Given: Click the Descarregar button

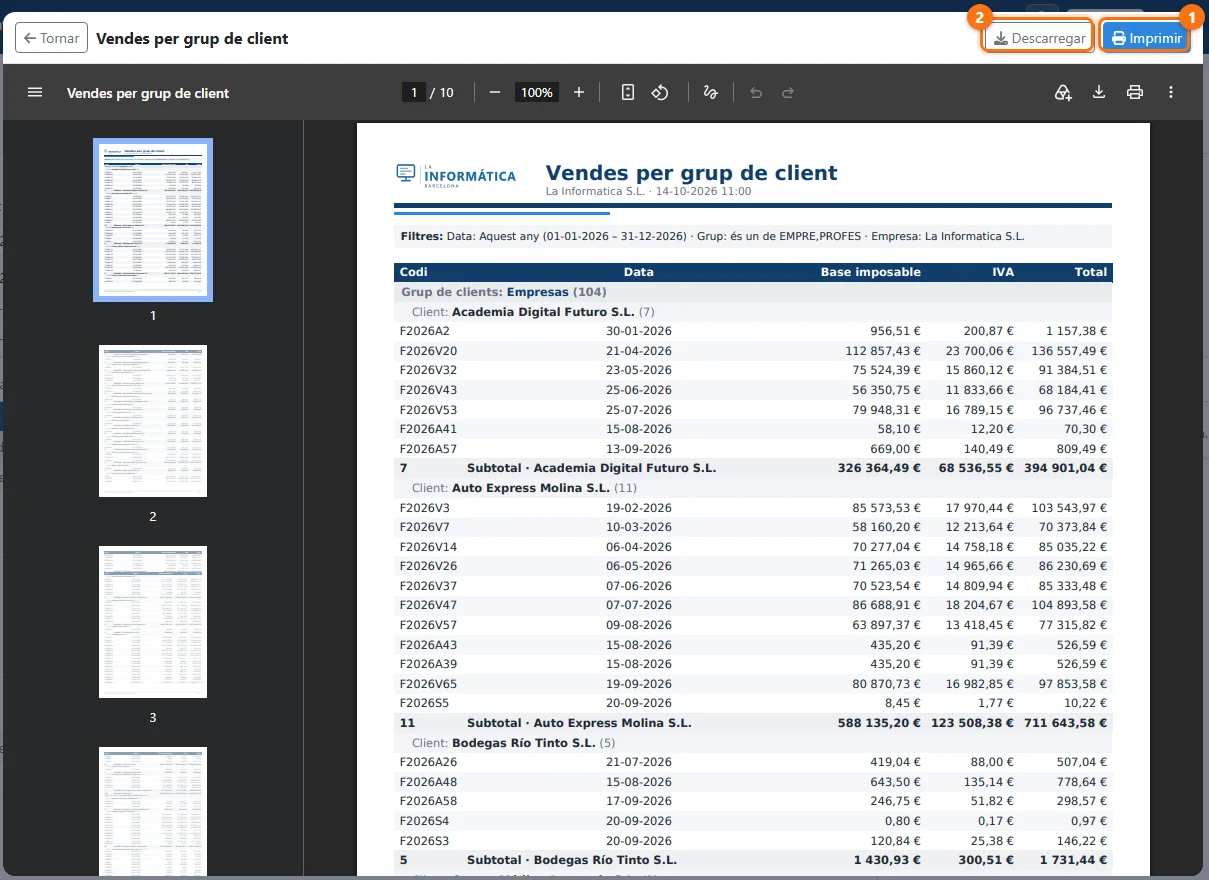Looking at the screenshot, I should (x=1039, y=38).
